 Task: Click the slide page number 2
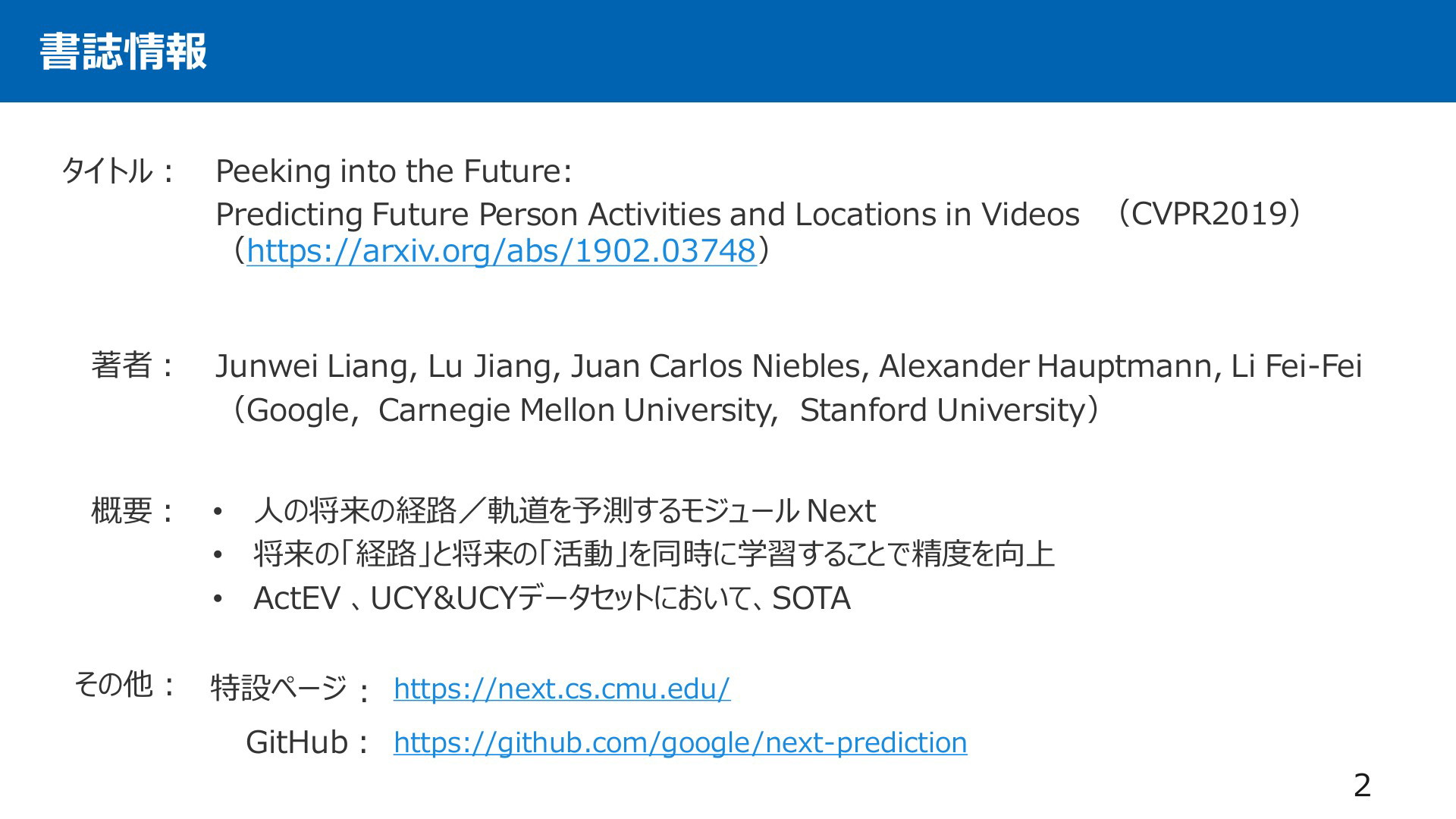1362,786
